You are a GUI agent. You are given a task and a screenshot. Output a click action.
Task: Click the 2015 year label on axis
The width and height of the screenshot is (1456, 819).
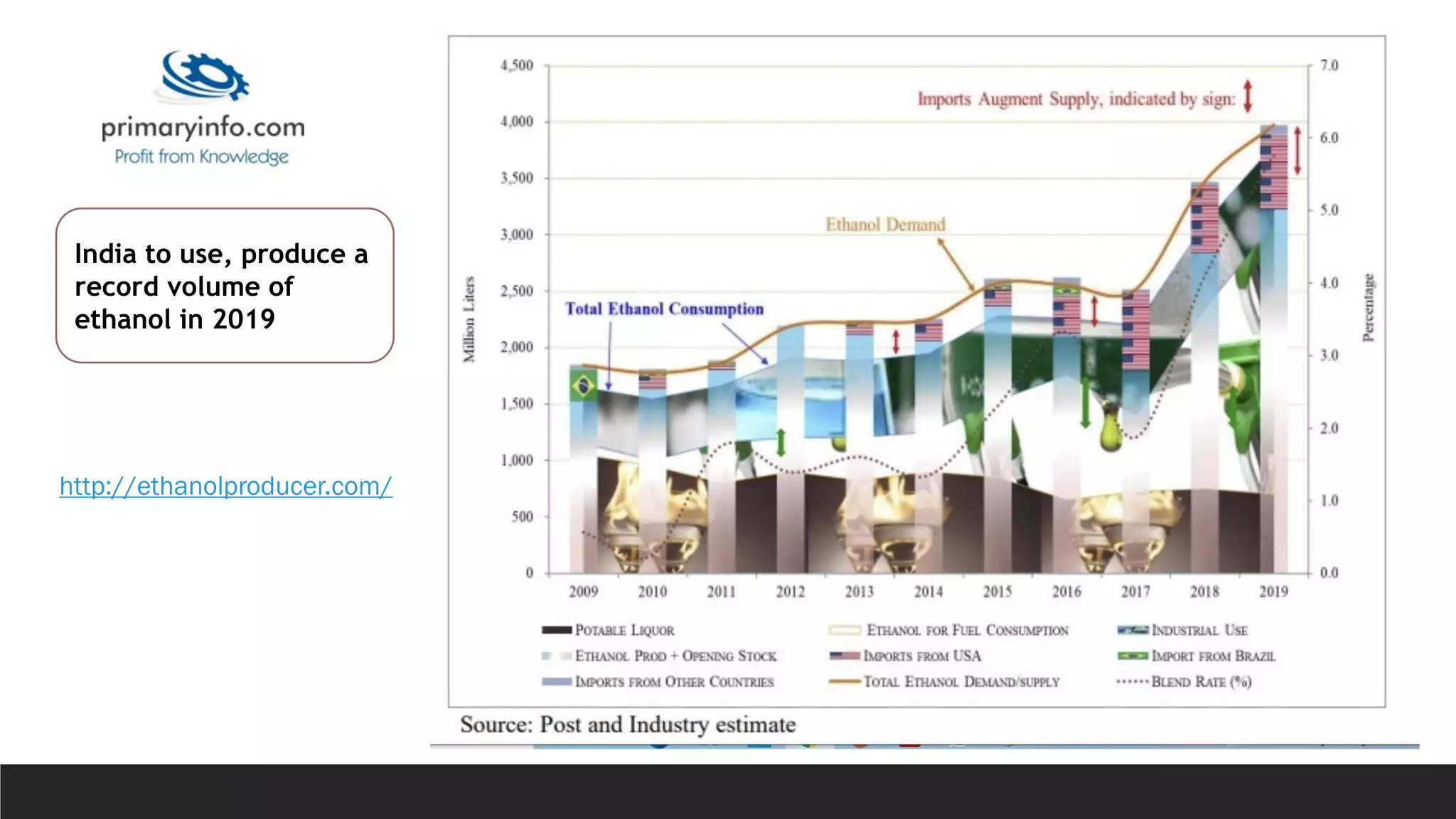click(997, 591)
